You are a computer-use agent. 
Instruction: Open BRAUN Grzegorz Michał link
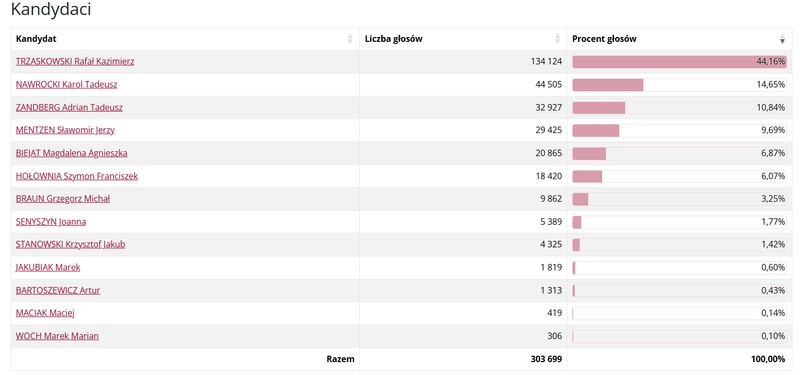(x=63, y=199)
